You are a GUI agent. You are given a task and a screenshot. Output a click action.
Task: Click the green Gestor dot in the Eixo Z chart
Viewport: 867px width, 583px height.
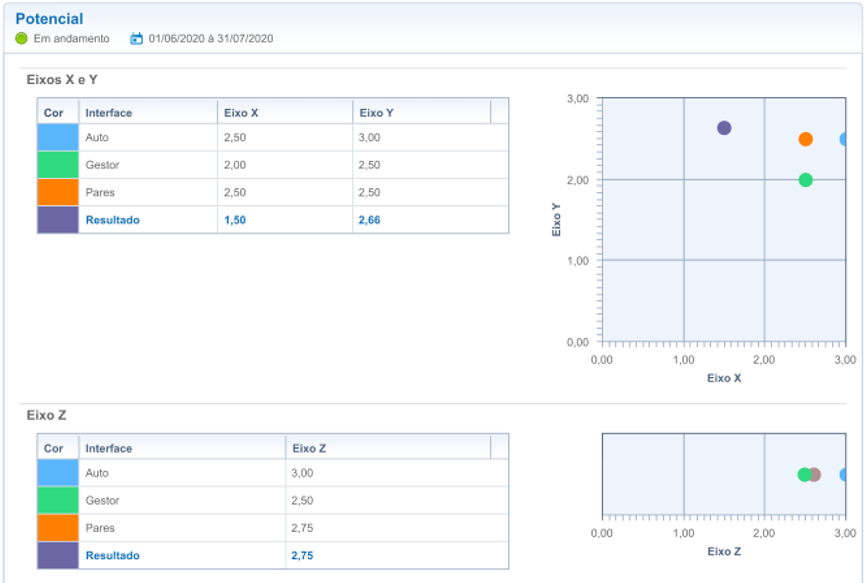coord(803,475)
